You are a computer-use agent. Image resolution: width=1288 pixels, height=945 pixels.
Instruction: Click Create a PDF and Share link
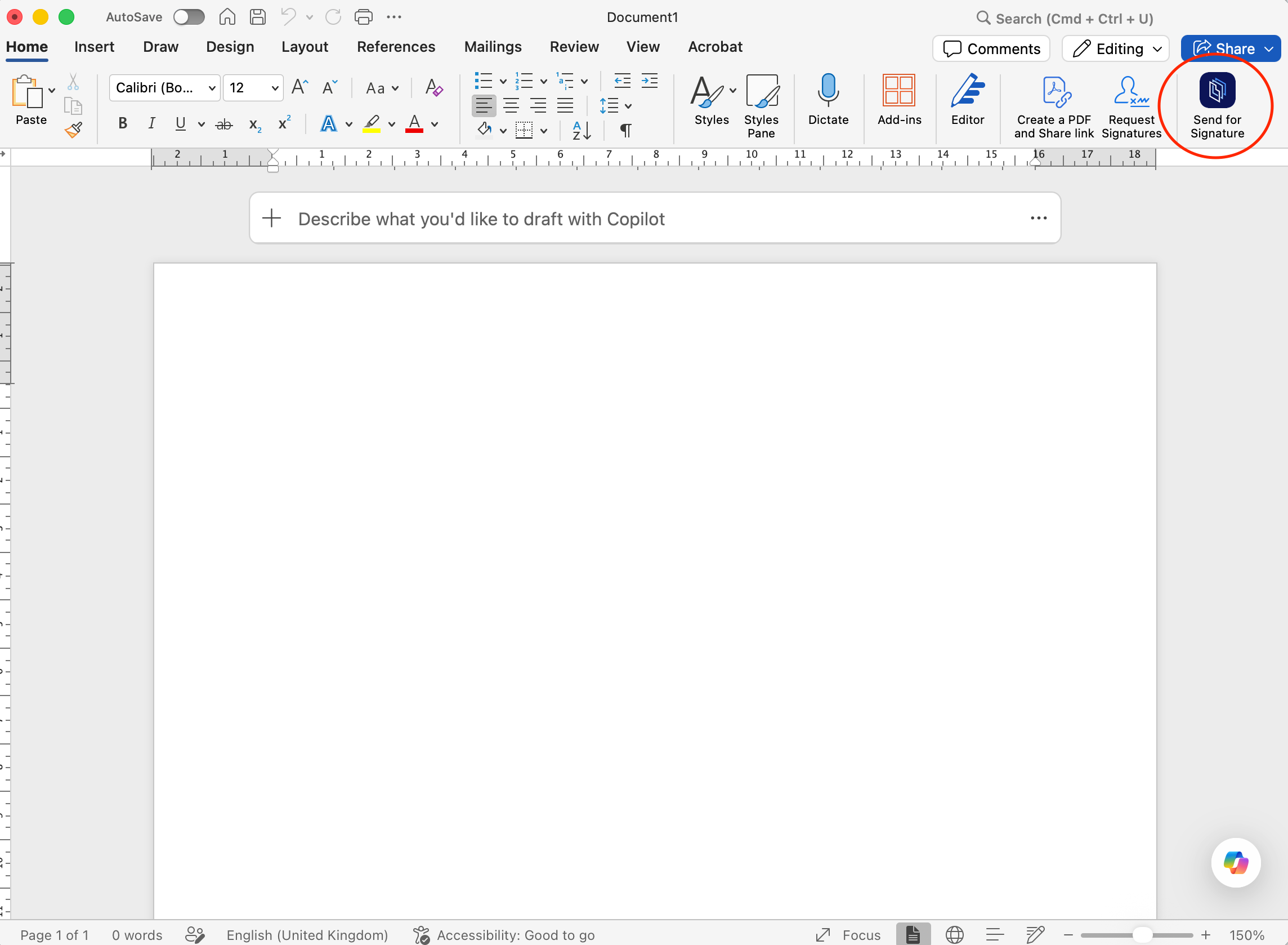click(1054, 106)
